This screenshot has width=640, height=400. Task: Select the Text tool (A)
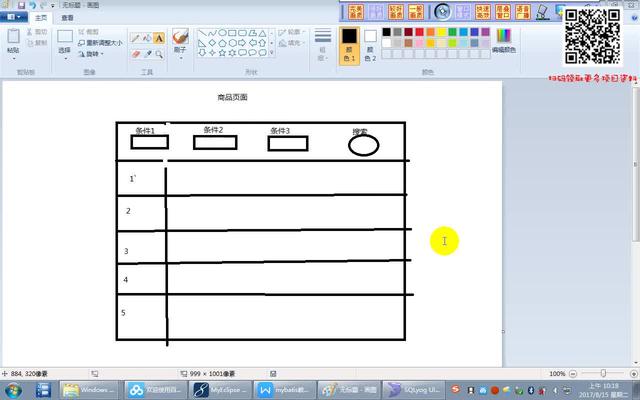(159, 38)
